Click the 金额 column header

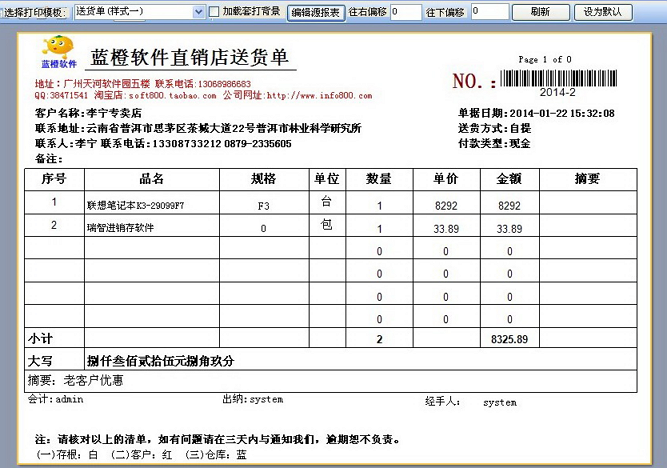[x=509, y=179]
